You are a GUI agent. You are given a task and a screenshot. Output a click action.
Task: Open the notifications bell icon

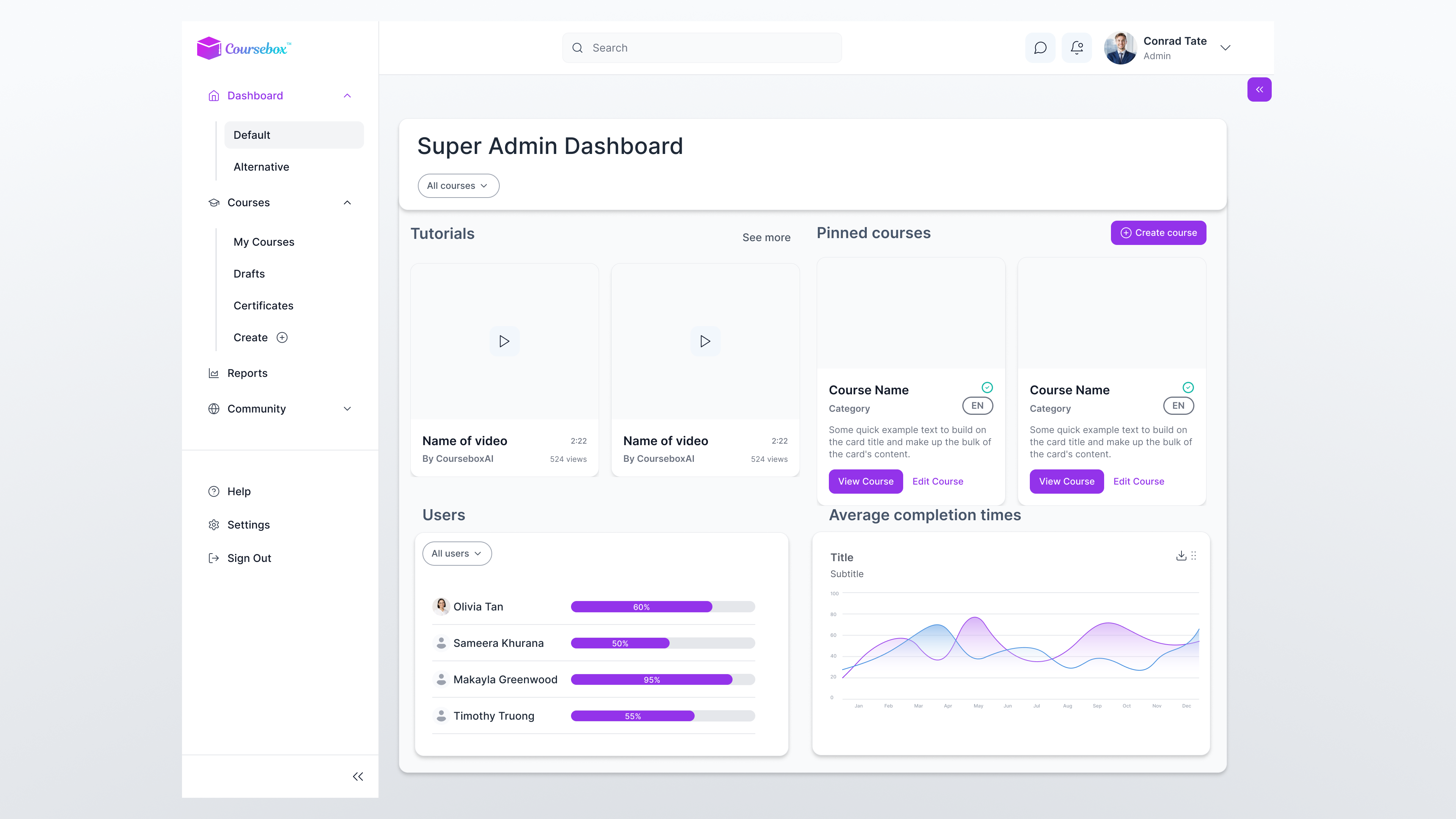(1077, 48)
